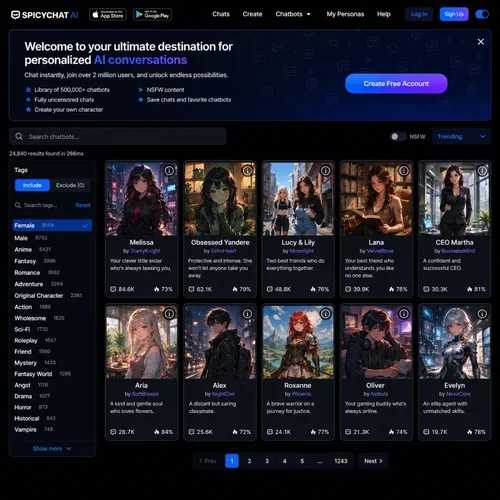Open creator link StarryKnight
This screenshot has height=500, width=500.
[x=145, y=251]
